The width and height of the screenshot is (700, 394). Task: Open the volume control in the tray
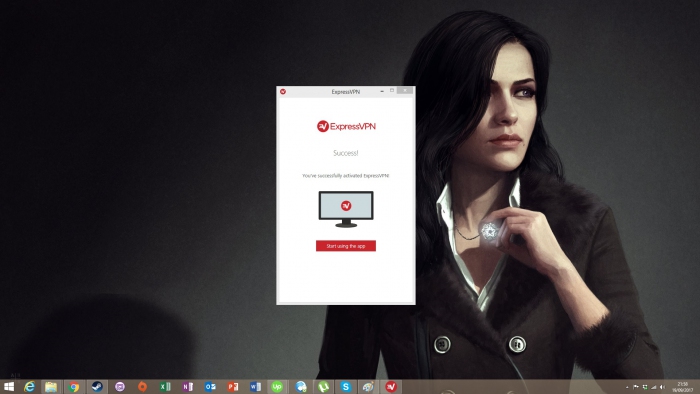click(662, 387)
